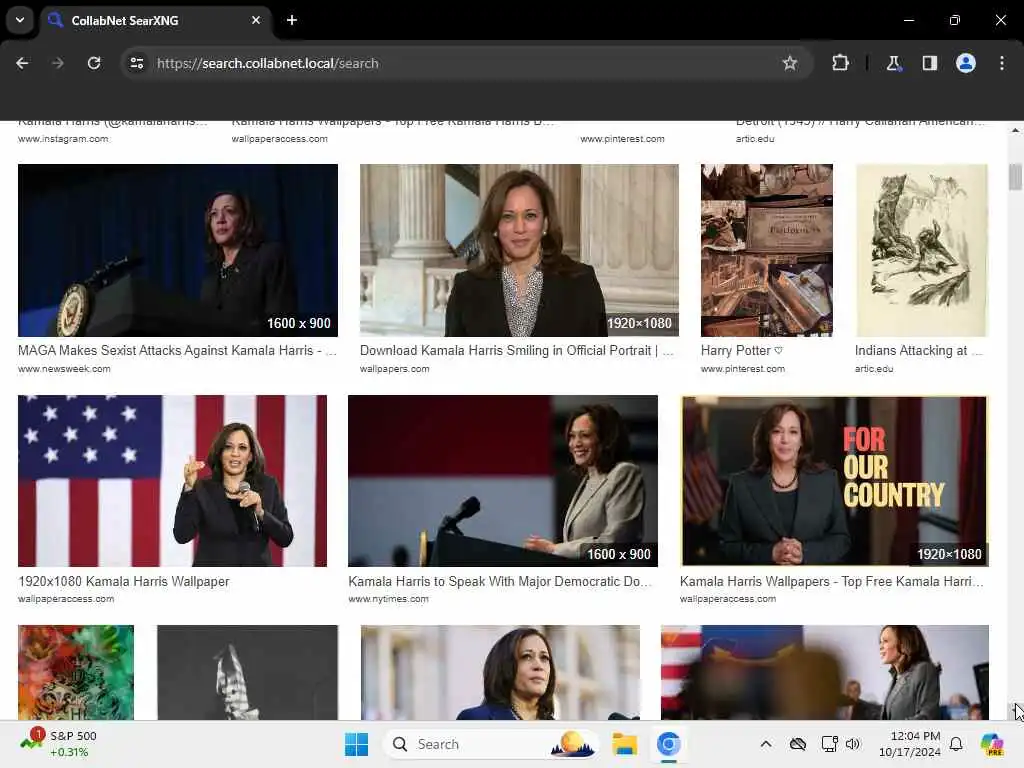
Task: Open Windows Start menu
Action: 357,744
